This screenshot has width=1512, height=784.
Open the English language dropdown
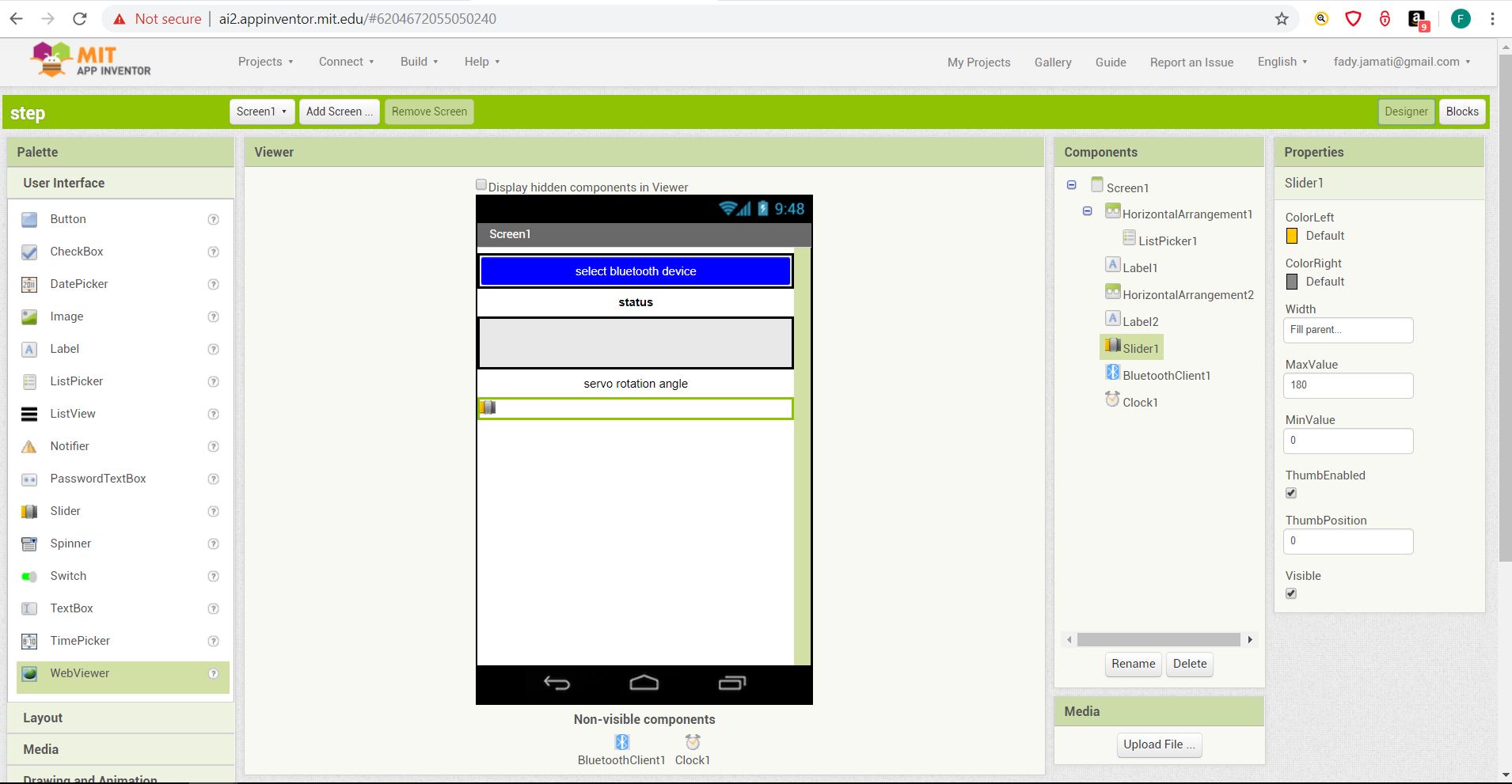tap(1282, 62)
